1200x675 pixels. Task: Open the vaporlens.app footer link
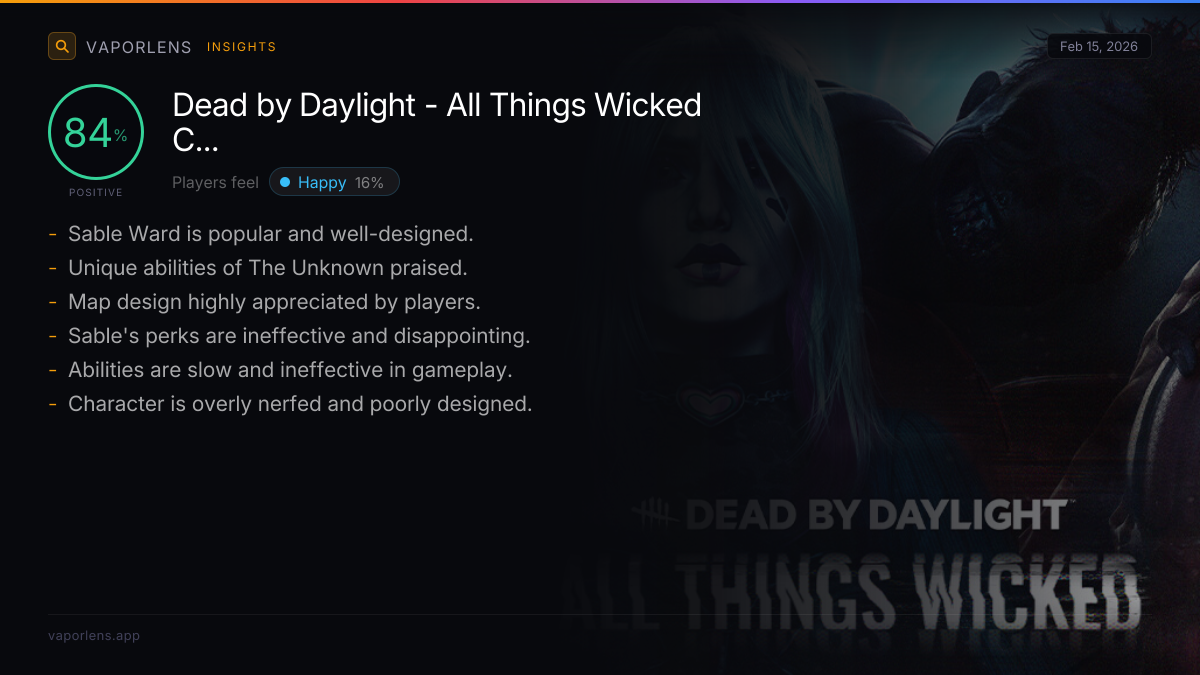coord(94,635)
